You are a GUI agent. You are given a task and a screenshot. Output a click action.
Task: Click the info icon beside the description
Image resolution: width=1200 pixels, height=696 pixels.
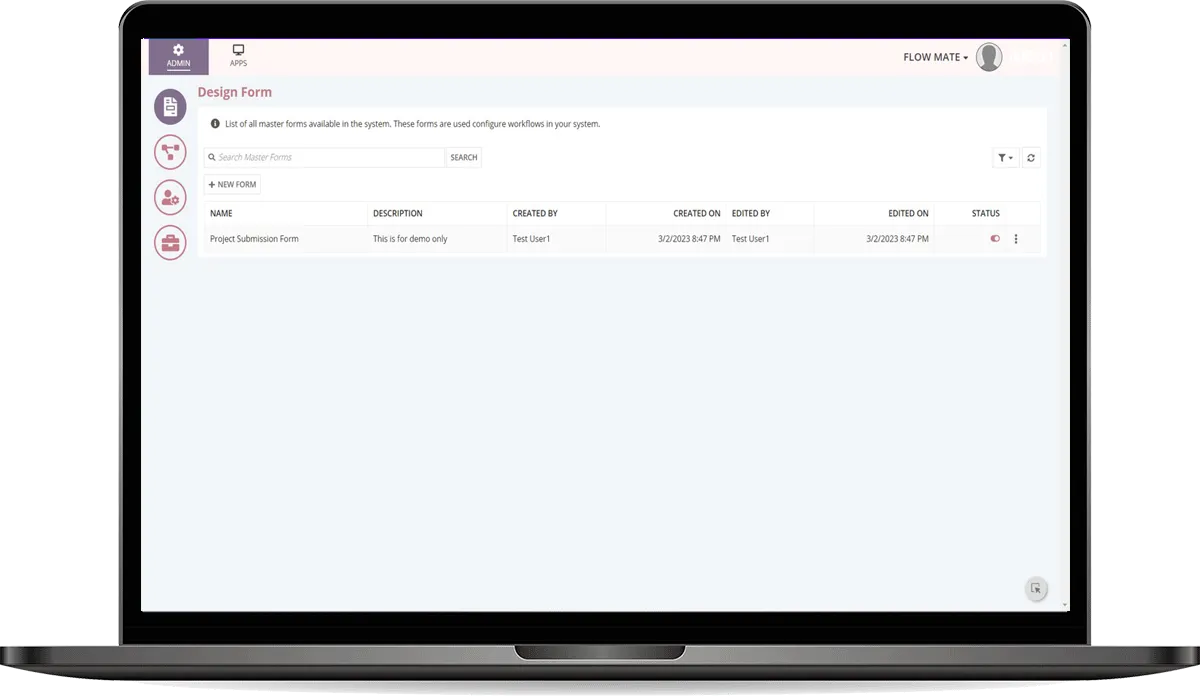pyautogui.click(x=215, y=124)
